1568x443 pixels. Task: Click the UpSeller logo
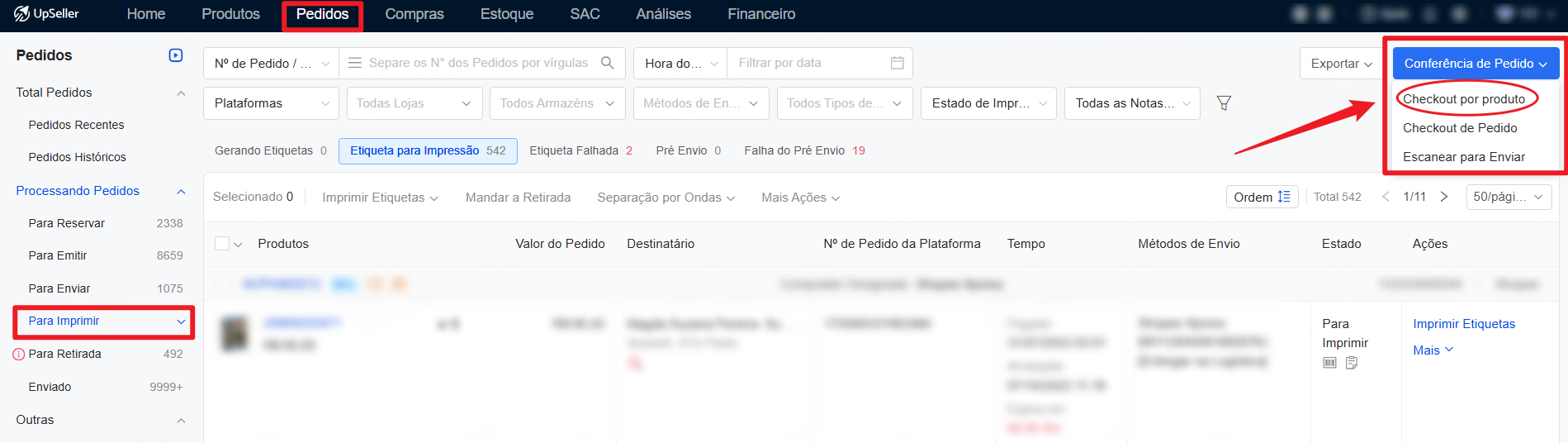click(46, 14)
